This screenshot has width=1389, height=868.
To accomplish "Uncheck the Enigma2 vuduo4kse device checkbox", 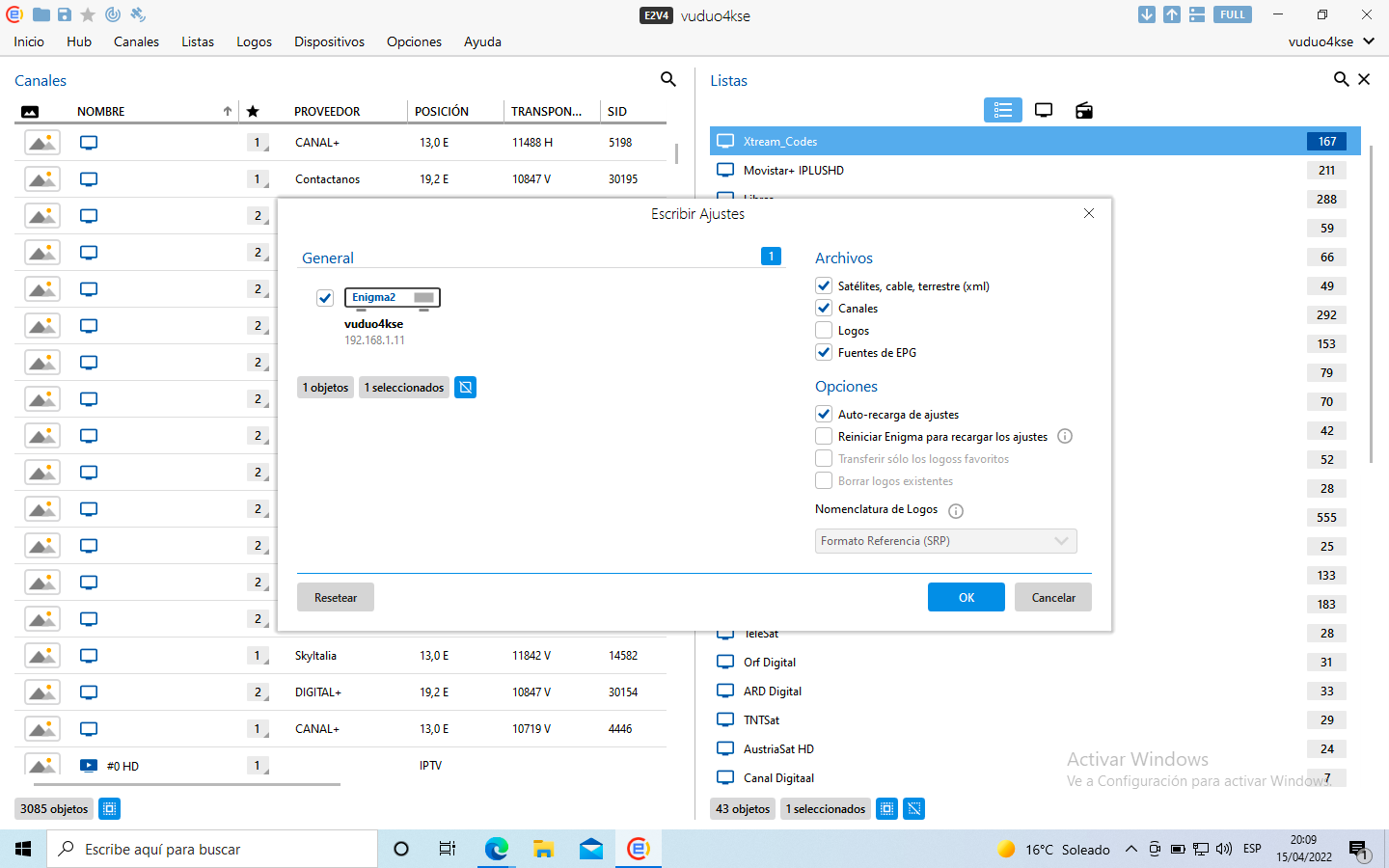I will pos(325,298).
